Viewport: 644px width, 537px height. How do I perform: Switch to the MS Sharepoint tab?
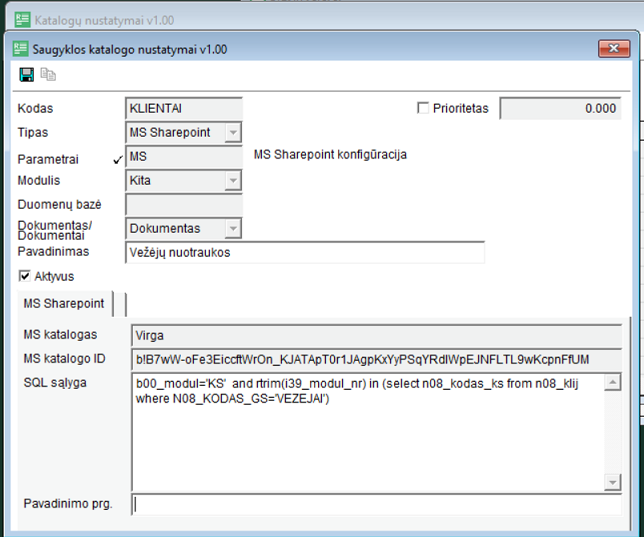pos(66,304)
